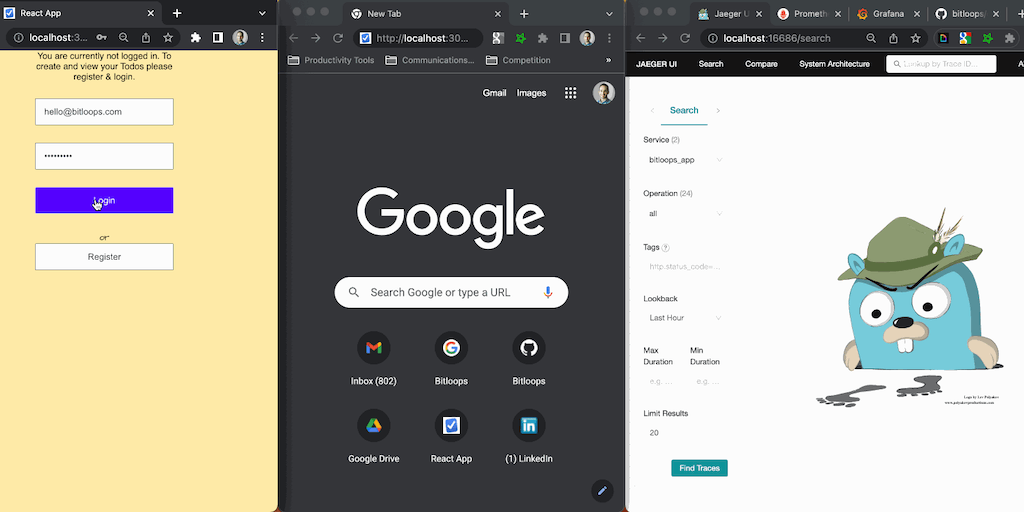This screenshot has height=512, width=1024.
Task: Open the Google Drive shortcut
Action: (373, 426)
